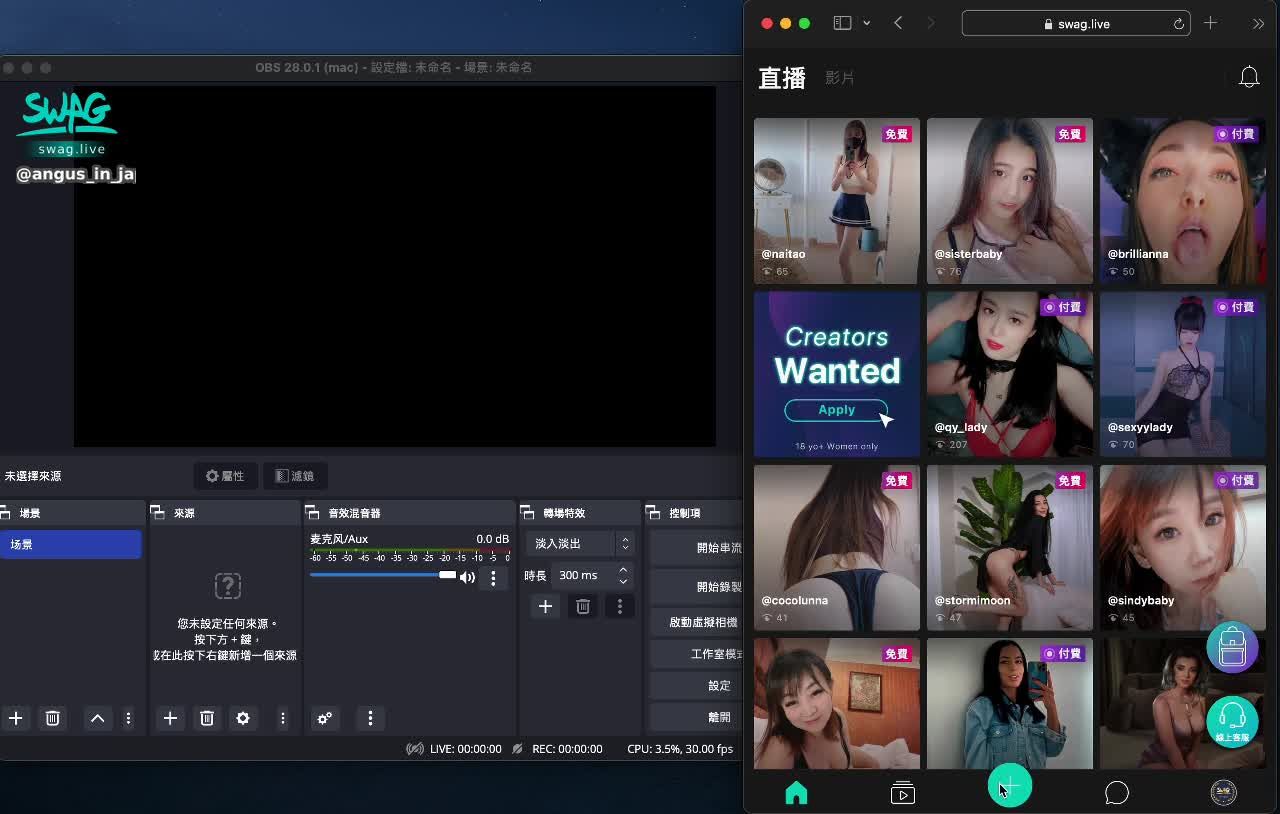Tap the green plus create button
The image size is (1280, 814).
pos(1010,786)
